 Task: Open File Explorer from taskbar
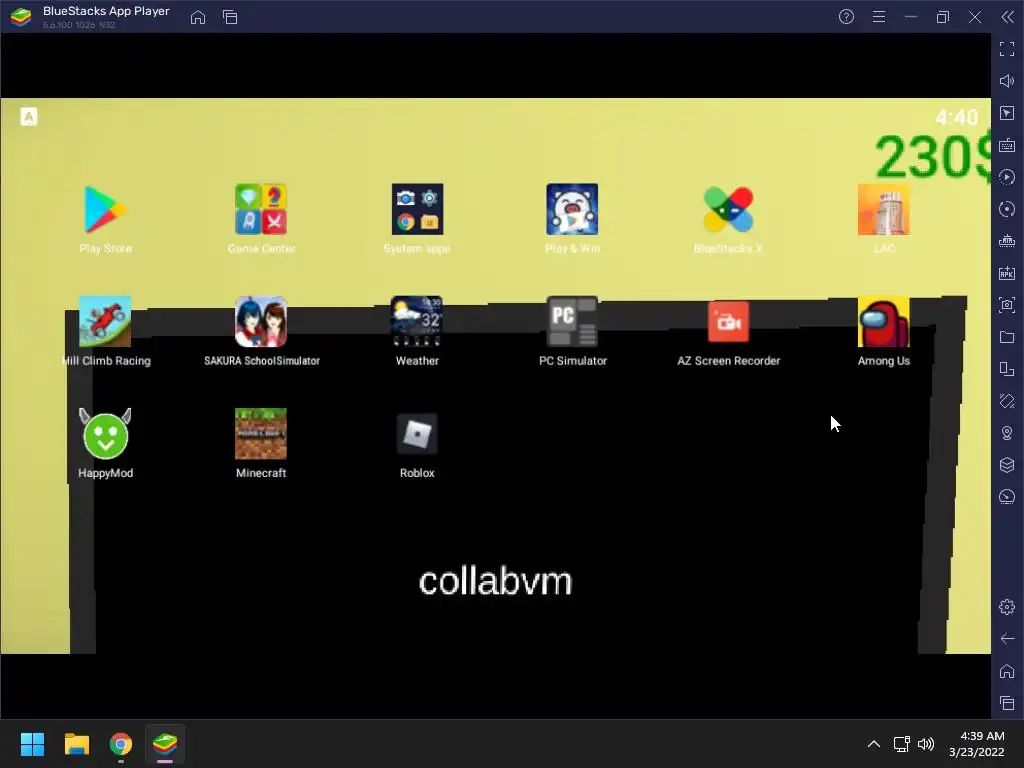pyautogui.click(x=76, y=744)
